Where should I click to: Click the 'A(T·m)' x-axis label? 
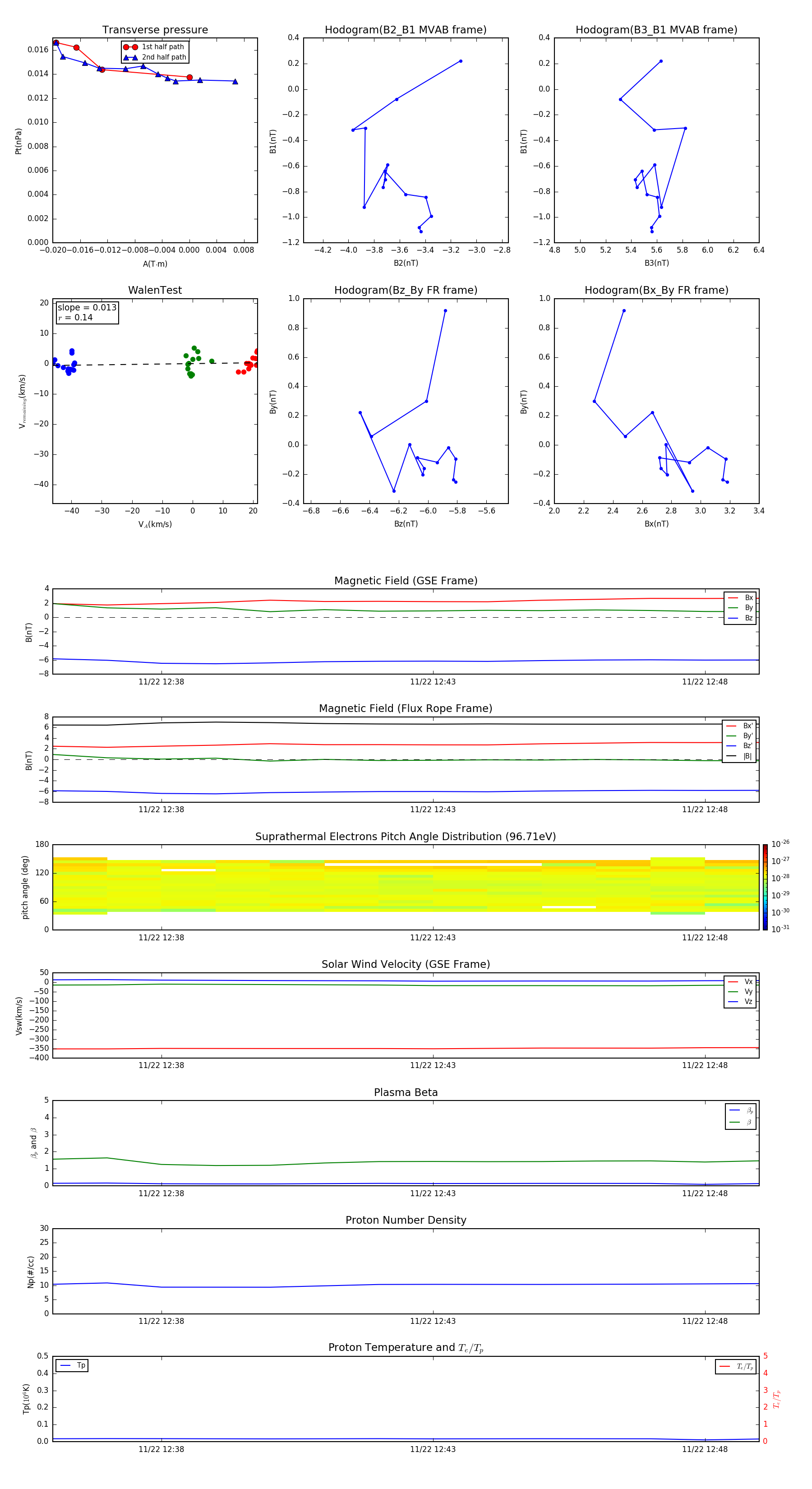(155, 264)
